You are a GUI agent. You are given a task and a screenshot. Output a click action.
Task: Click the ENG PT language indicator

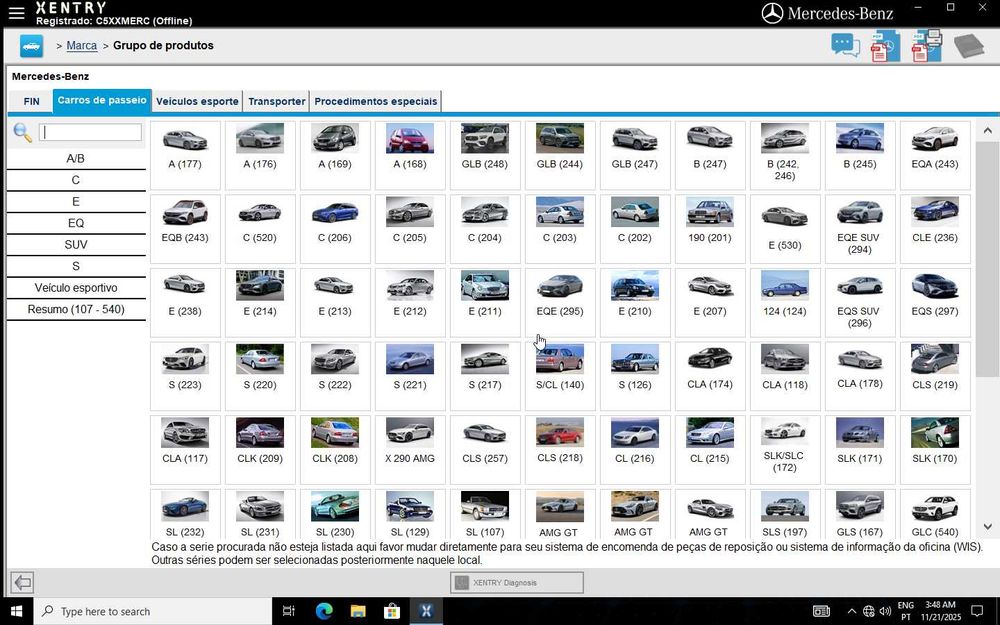[x=906, y=611]
